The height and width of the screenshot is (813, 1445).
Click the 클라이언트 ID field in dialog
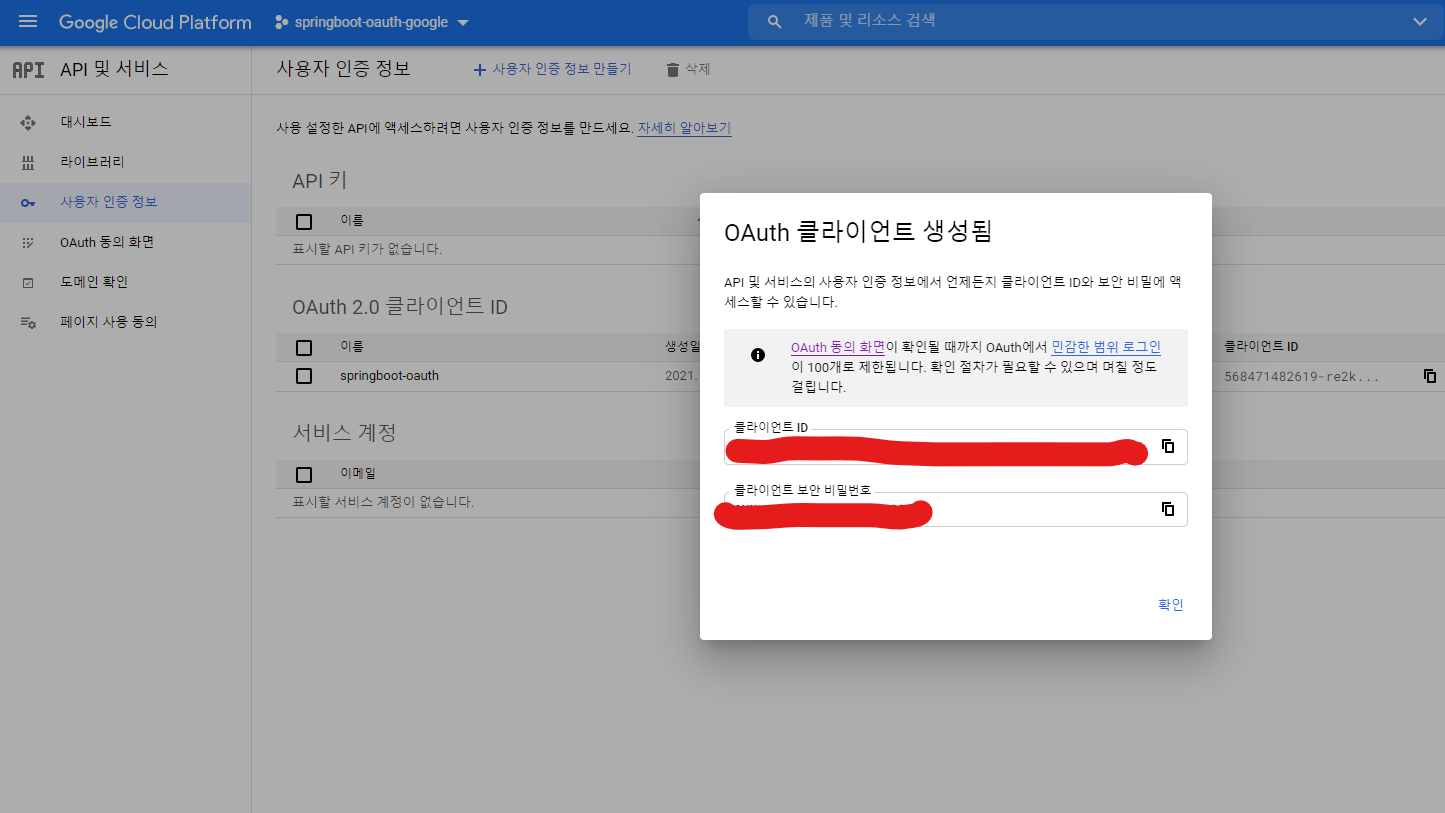click(x=956, y=447)
